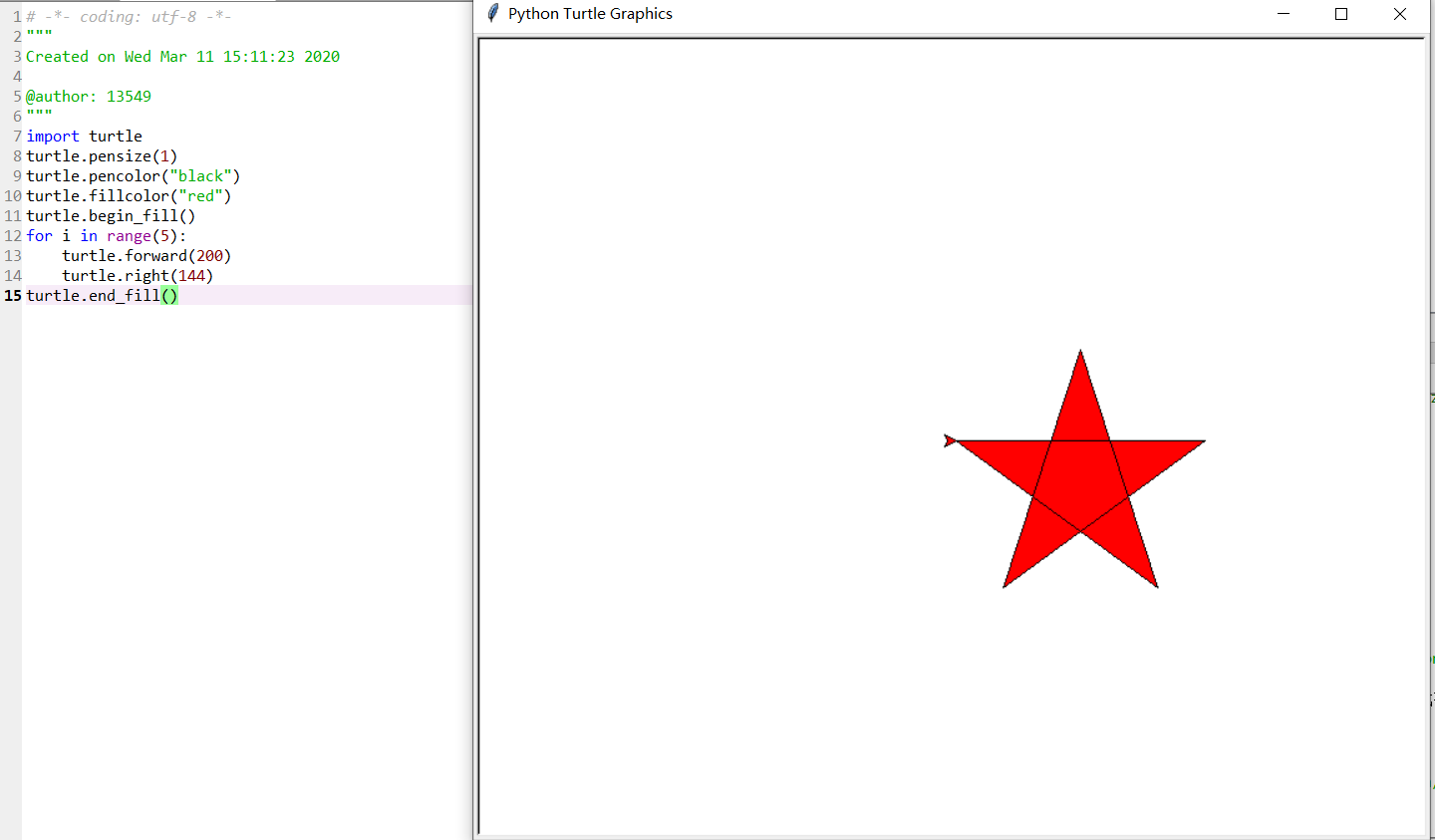Maximize the Python Turtle Graphics window
Image resolution: width=1435 pixels, height=840 pixels.
coord(1341,14)
